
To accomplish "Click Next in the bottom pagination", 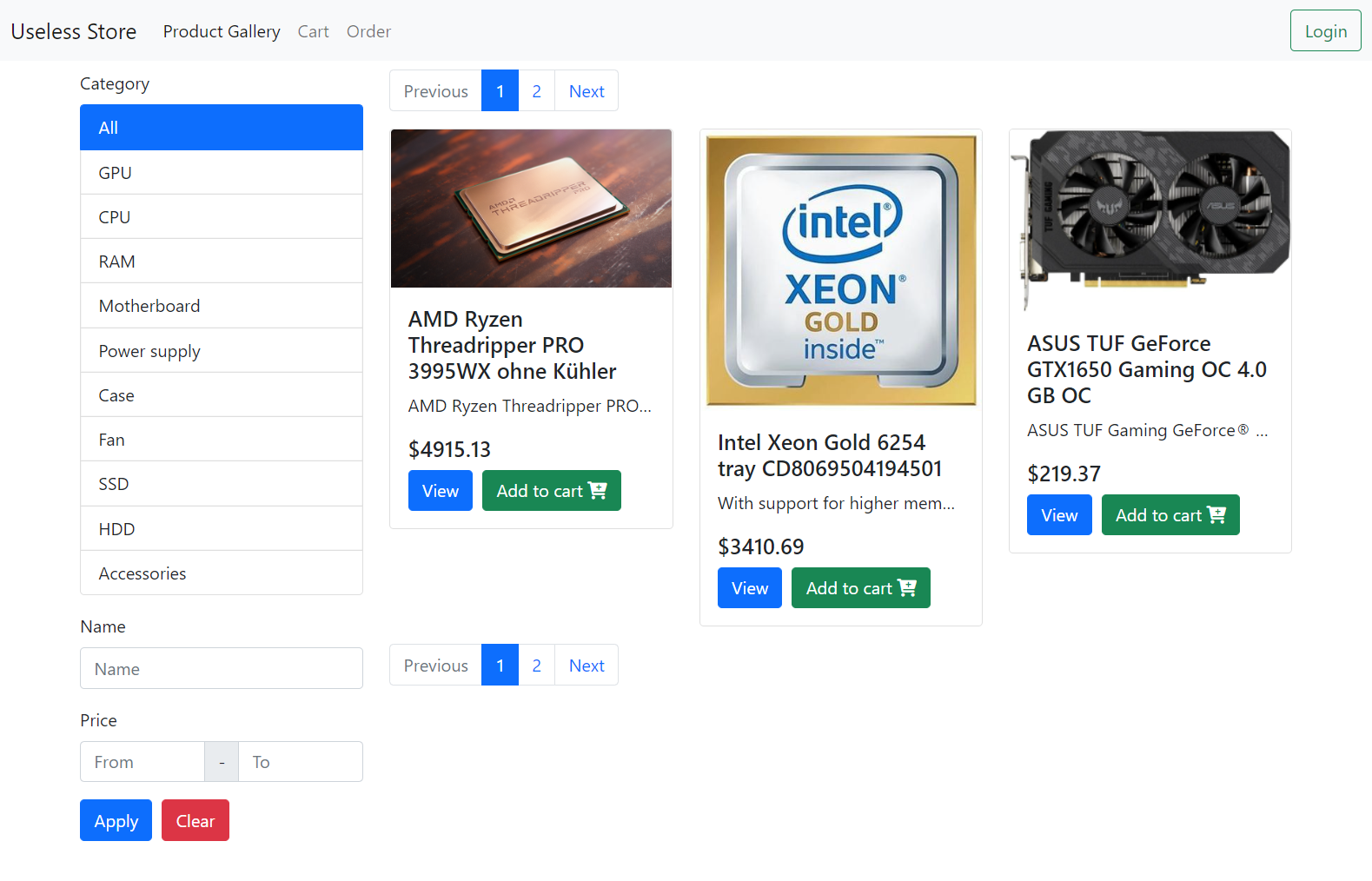I will tap(587, 665).
